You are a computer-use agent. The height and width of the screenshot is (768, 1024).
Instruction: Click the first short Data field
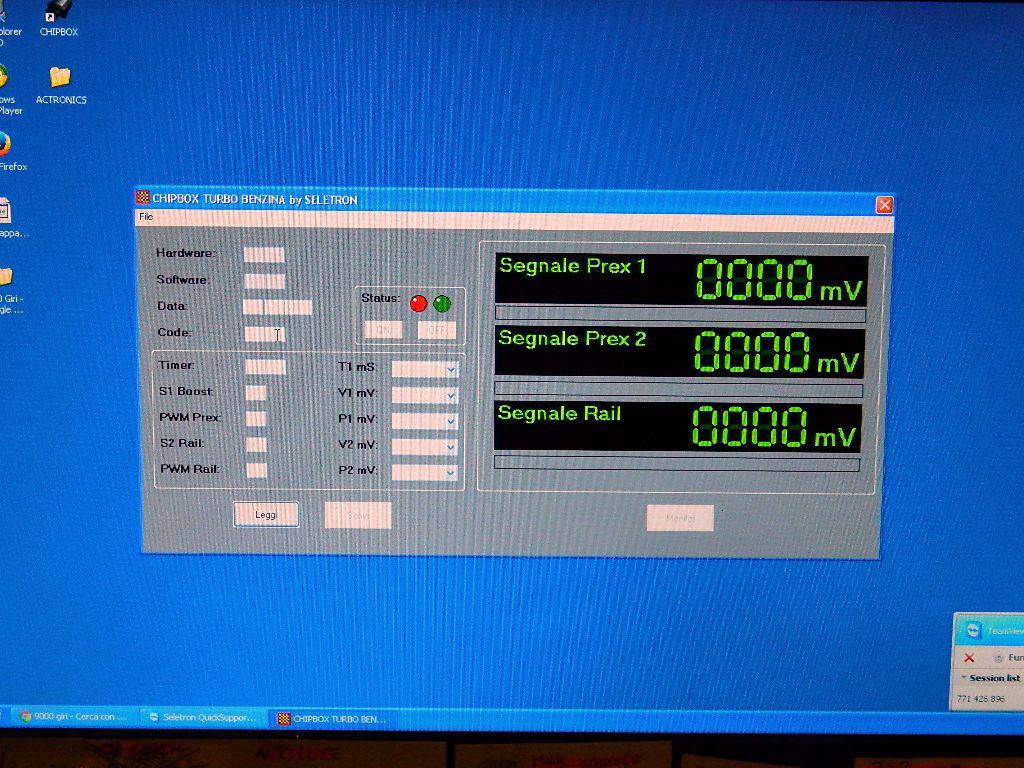[253, 308]
